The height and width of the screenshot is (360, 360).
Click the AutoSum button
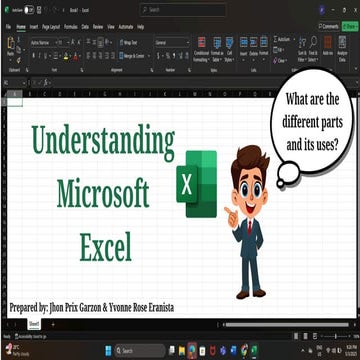[282, 40]
